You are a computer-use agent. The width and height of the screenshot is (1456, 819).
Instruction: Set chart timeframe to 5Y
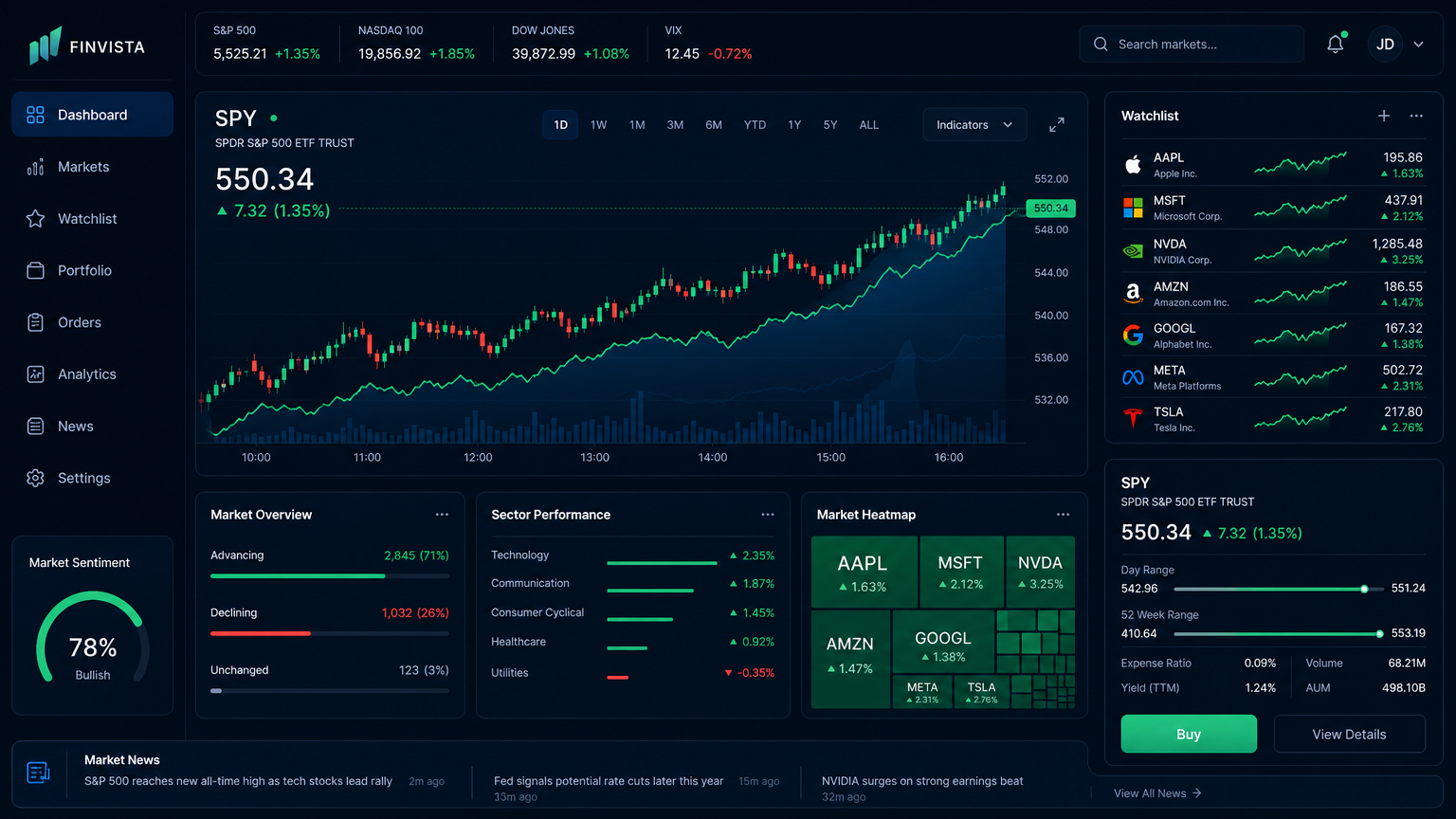pos(829,125)
